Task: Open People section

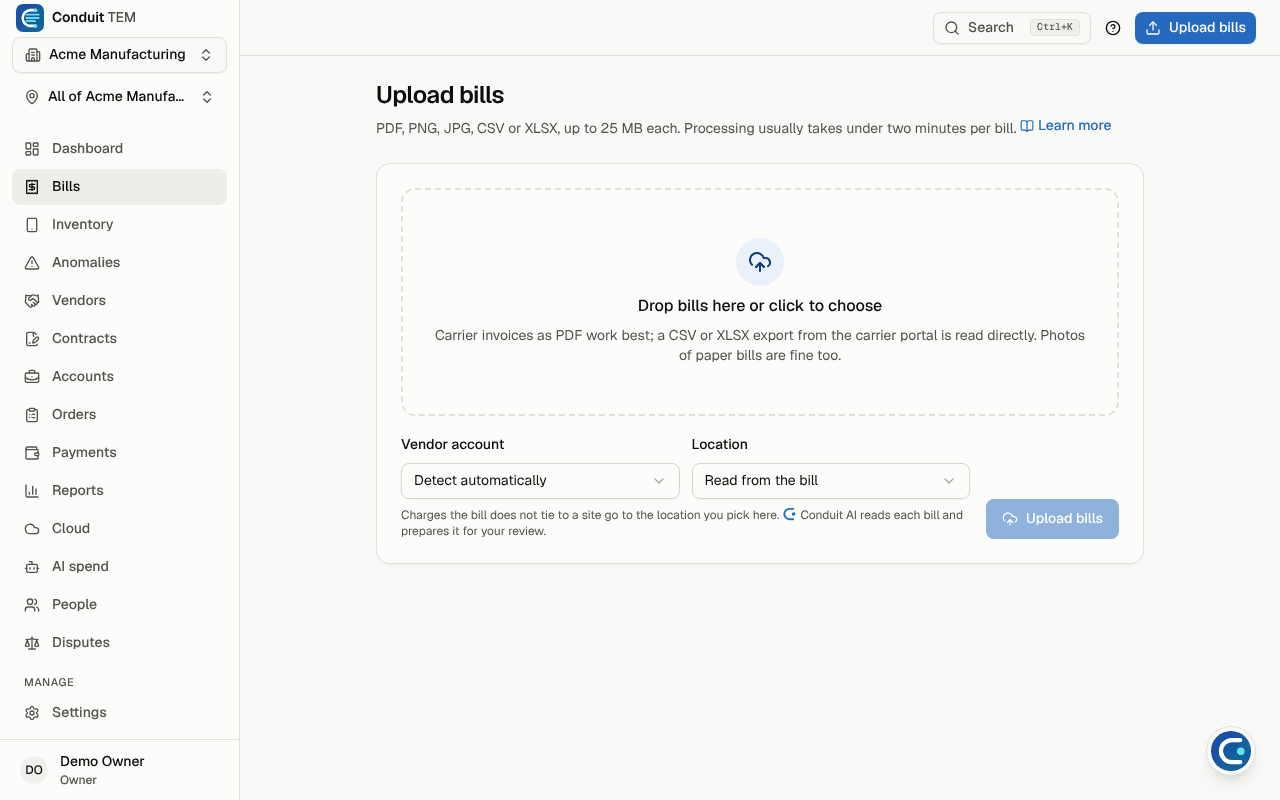Action: [119, 604]
